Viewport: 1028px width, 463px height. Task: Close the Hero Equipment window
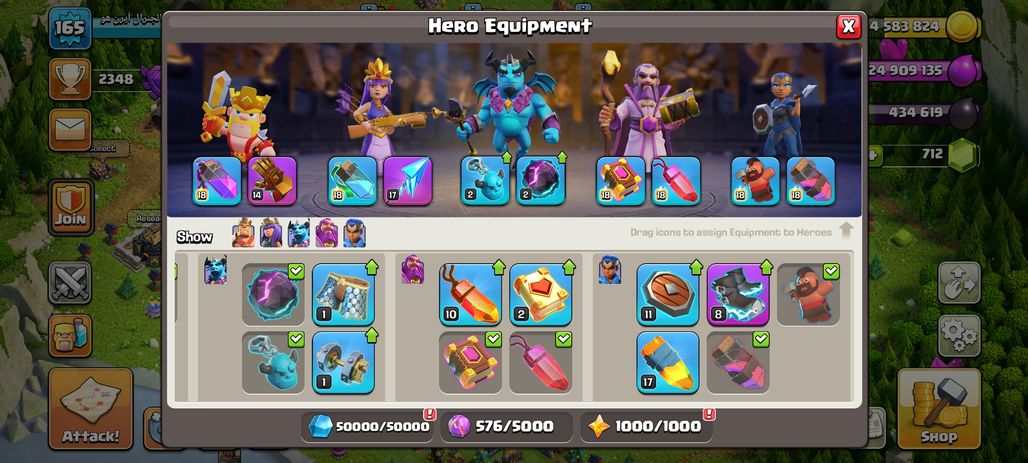pyautogui.click(x=848, y=26)
